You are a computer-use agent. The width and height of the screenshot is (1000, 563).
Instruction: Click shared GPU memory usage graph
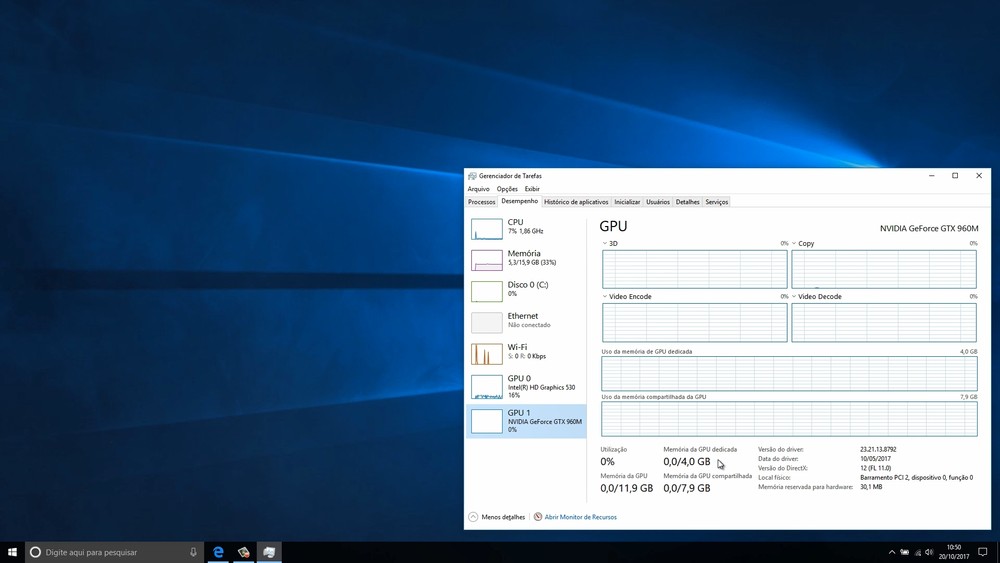point(789,419)
